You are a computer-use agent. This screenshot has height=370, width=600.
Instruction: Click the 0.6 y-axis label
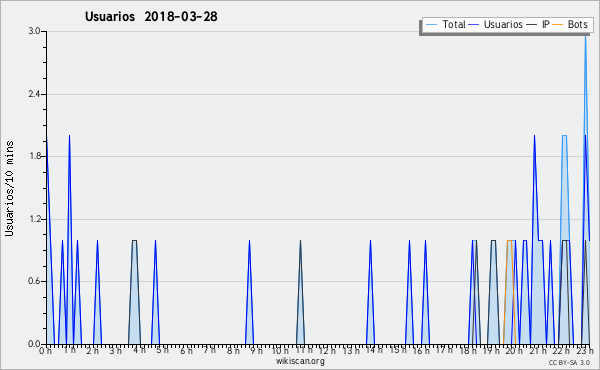coord(34,281)
